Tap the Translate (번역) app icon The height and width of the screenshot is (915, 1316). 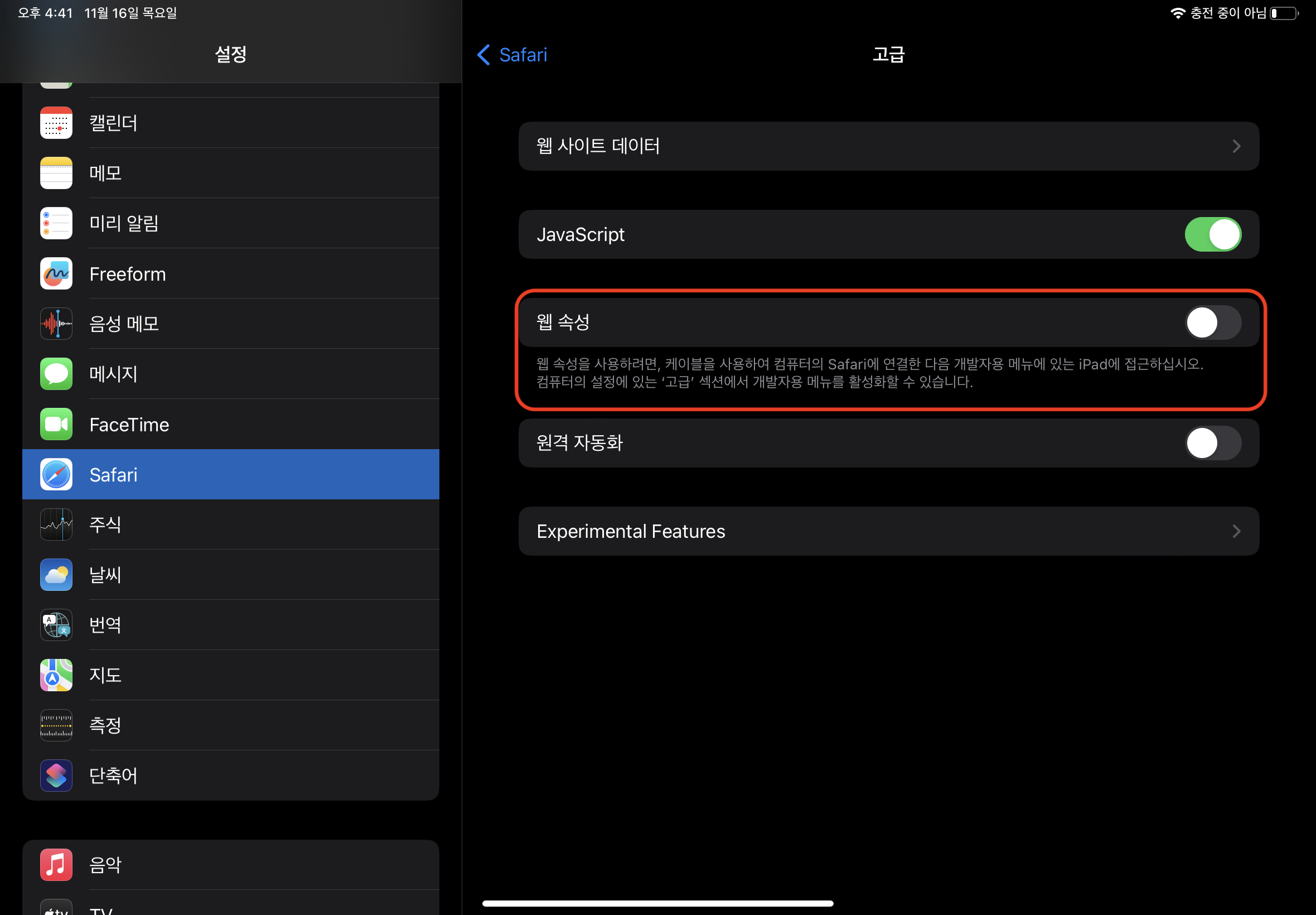coord(56,624)
